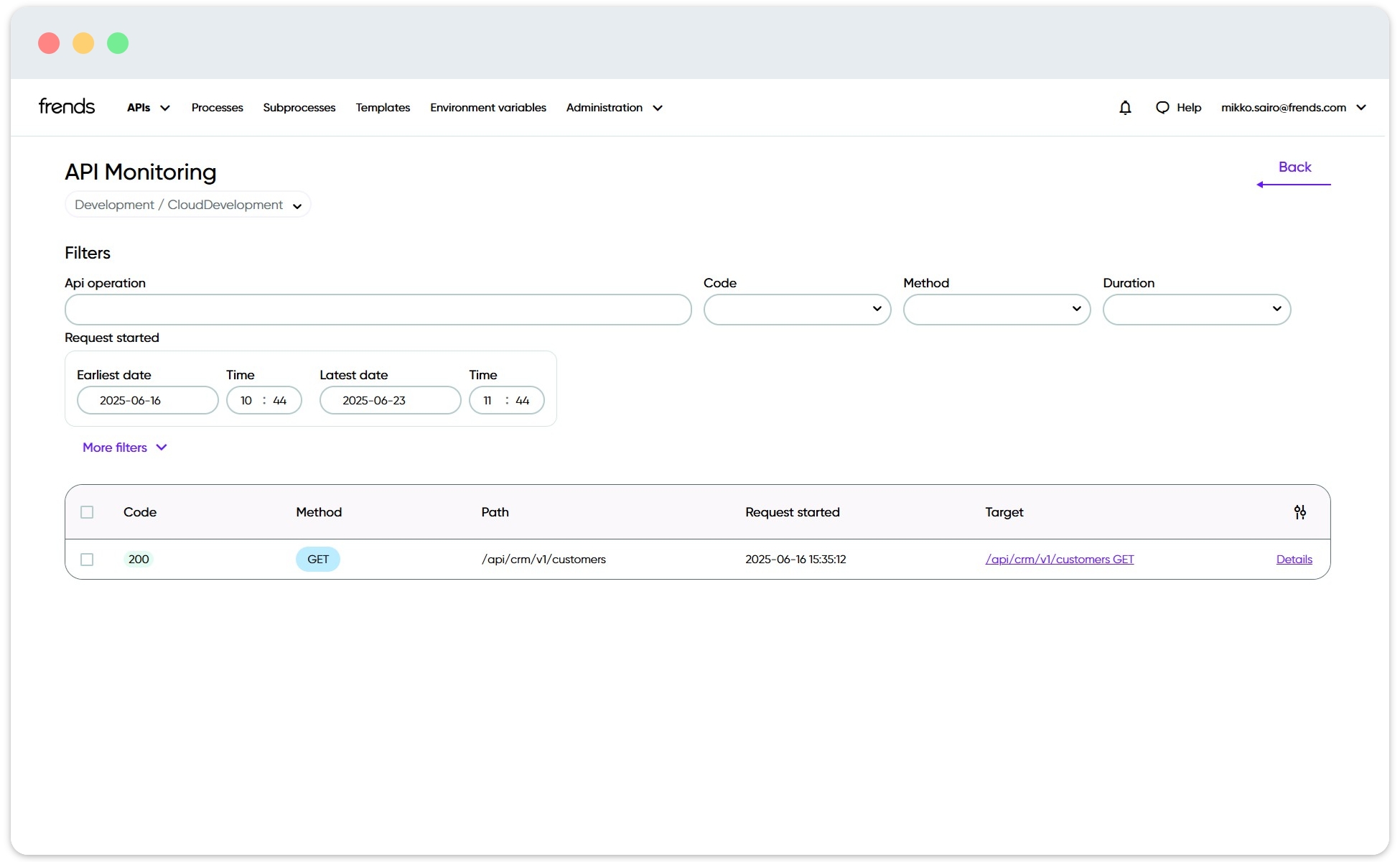
Task: Tick the select-all checkbox in the table header
Action: click(x=87, y=512)
